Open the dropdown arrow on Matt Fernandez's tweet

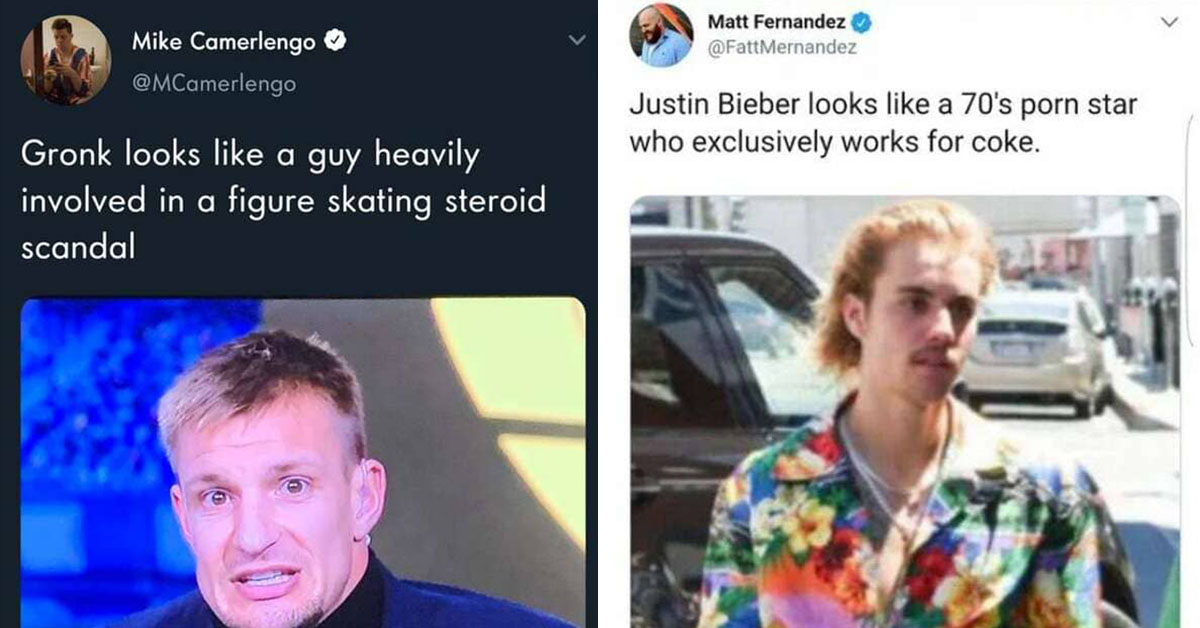1168,23
